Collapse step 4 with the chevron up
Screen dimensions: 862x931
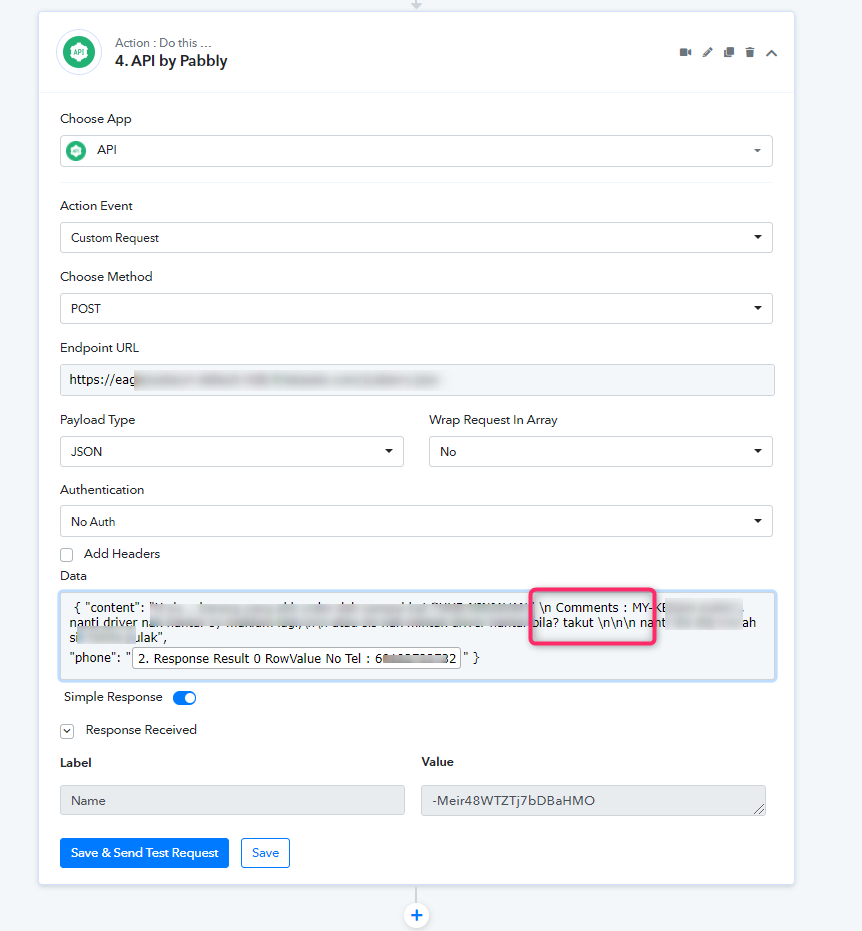[x=771, y=53]
